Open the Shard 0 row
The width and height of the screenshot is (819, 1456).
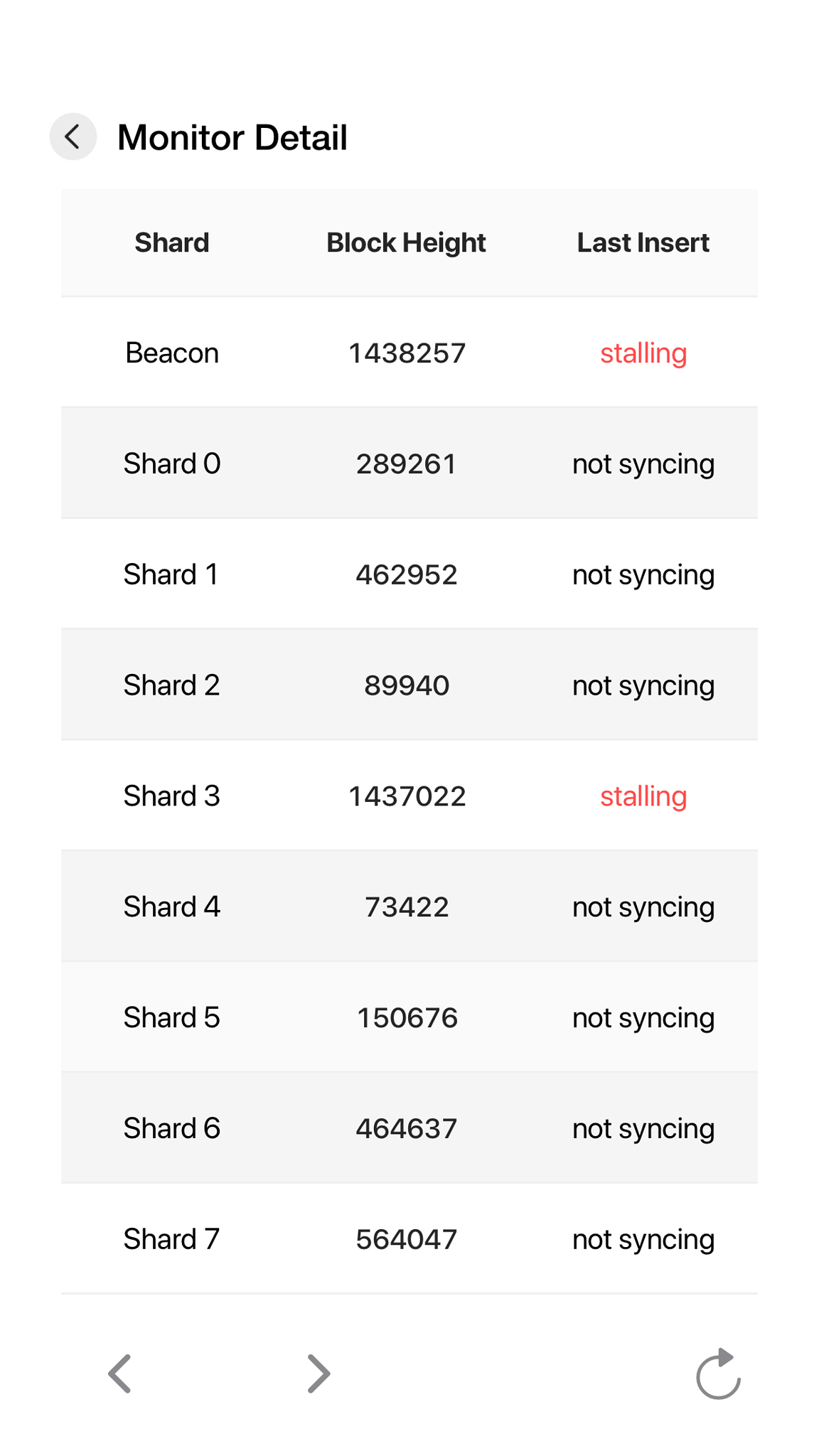409,464
